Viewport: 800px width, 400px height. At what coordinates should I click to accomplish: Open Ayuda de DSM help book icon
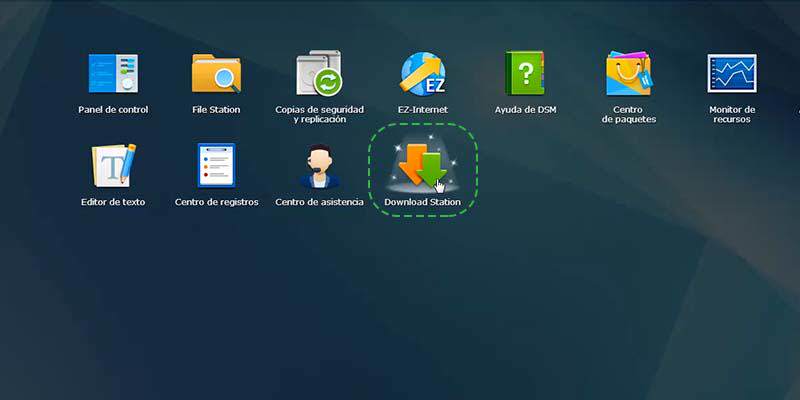coord(525,73)
